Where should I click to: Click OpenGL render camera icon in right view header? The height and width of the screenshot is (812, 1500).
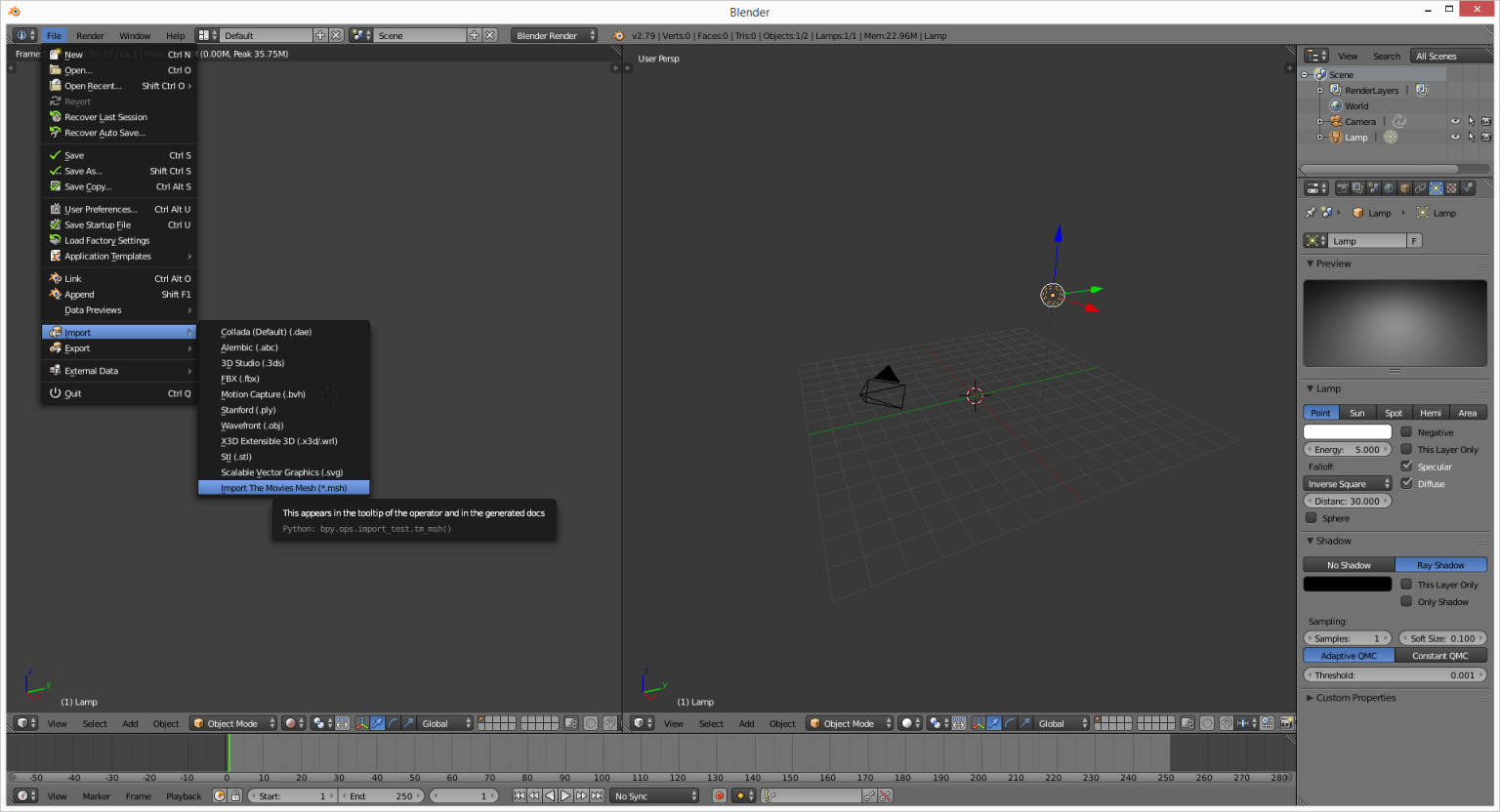tap(1286, 723)
